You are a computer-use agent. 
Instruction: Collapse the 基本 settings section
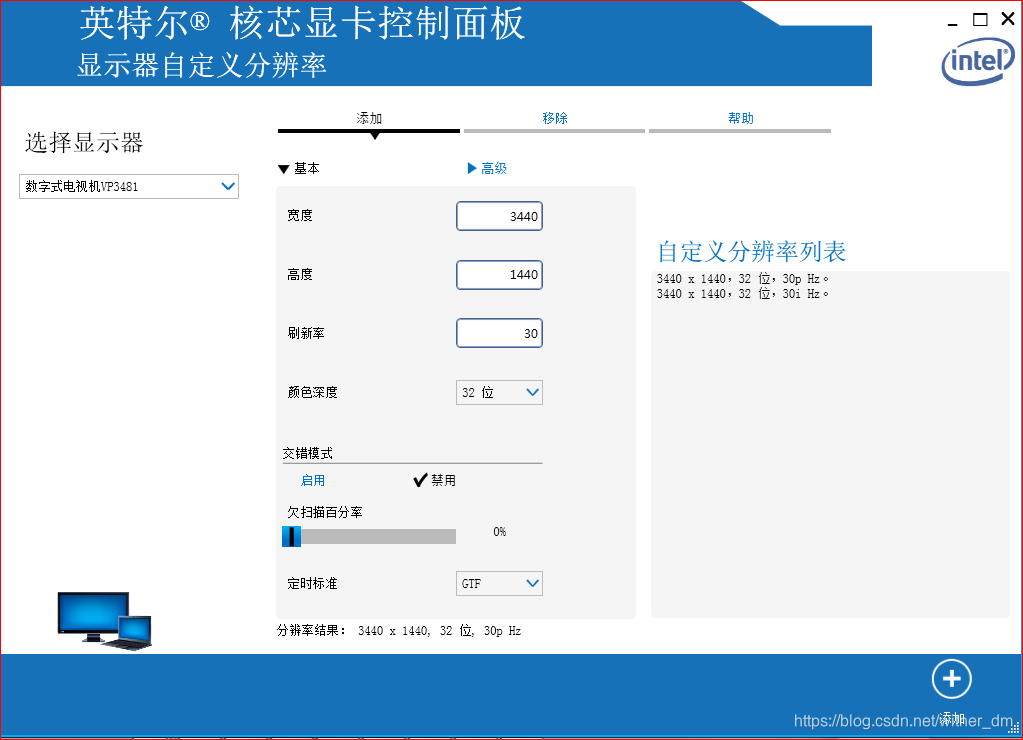pos(299,168)
